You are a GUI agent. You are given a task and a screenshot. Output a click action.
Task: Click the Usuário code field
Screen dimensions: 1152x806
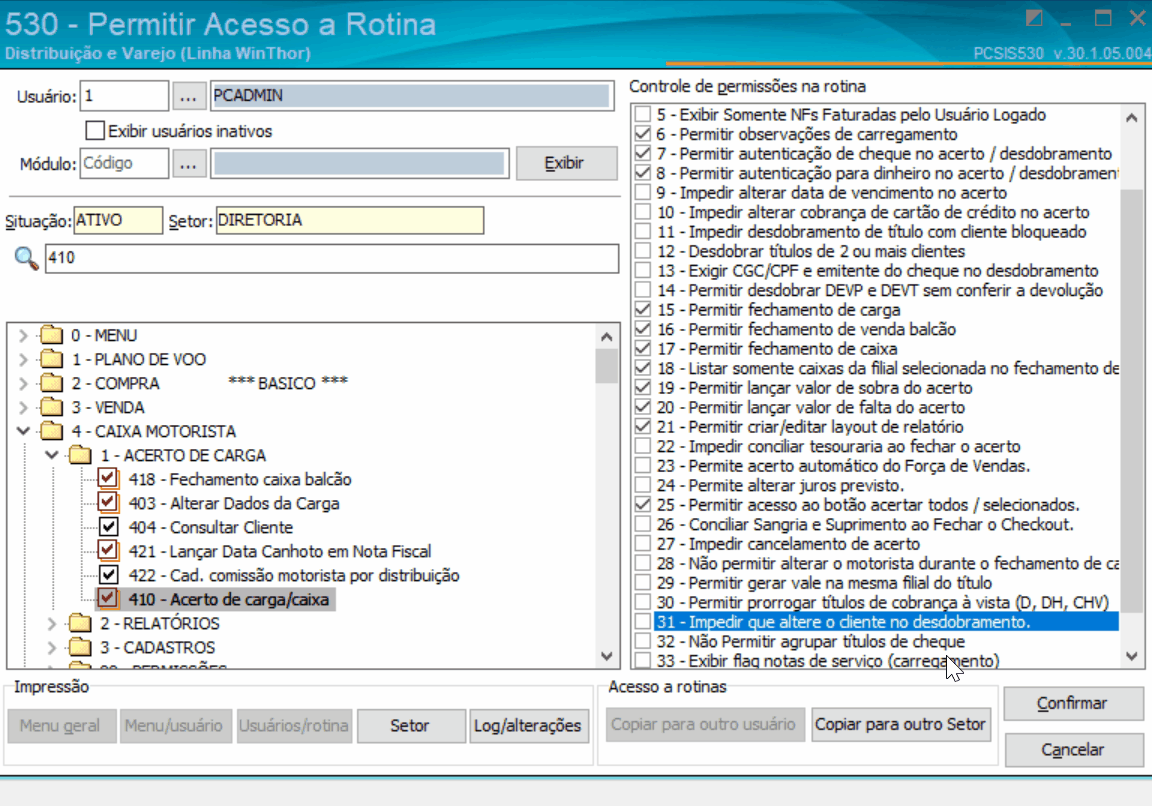point(124,96)
